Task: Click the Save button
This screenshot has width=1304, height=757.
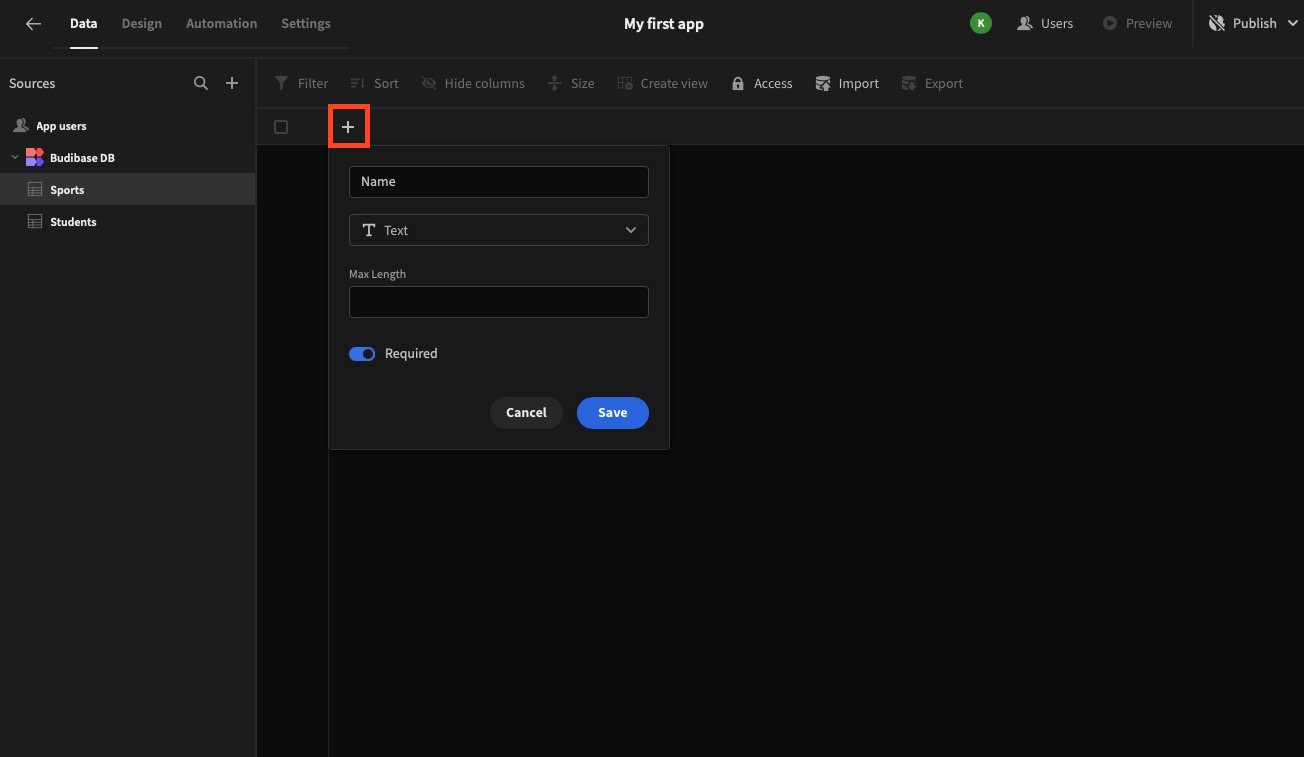Action: pyautogui.click(x=612, y=412)
